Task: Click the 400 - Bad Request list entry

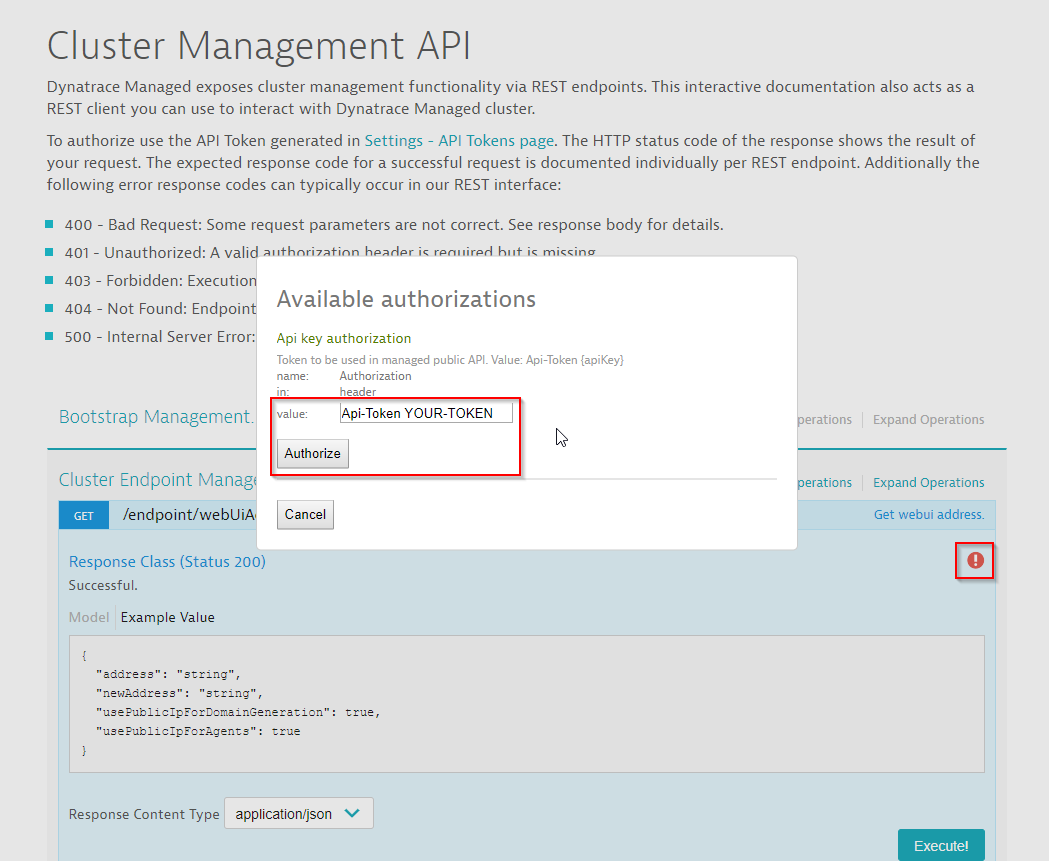Action: 394,224
